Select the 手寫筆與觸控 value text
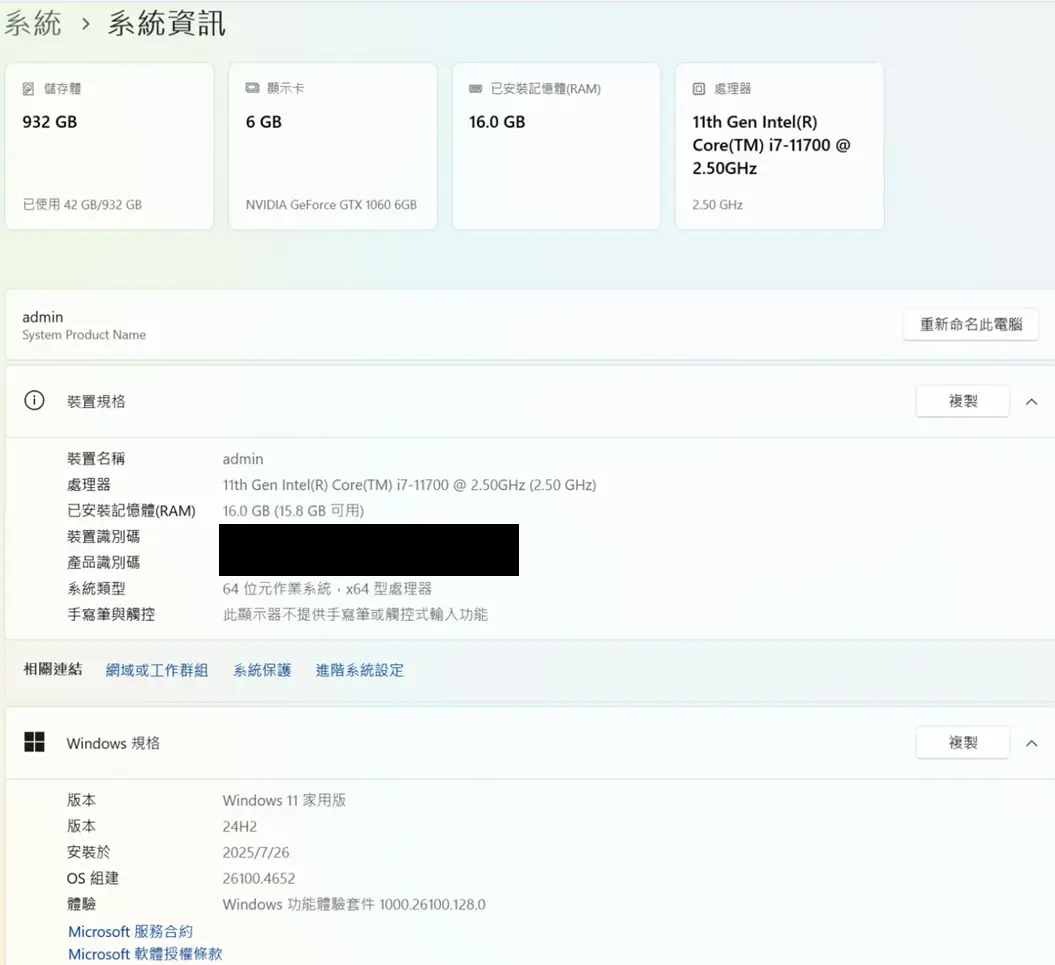1055x965 pixels. point(355,614)
